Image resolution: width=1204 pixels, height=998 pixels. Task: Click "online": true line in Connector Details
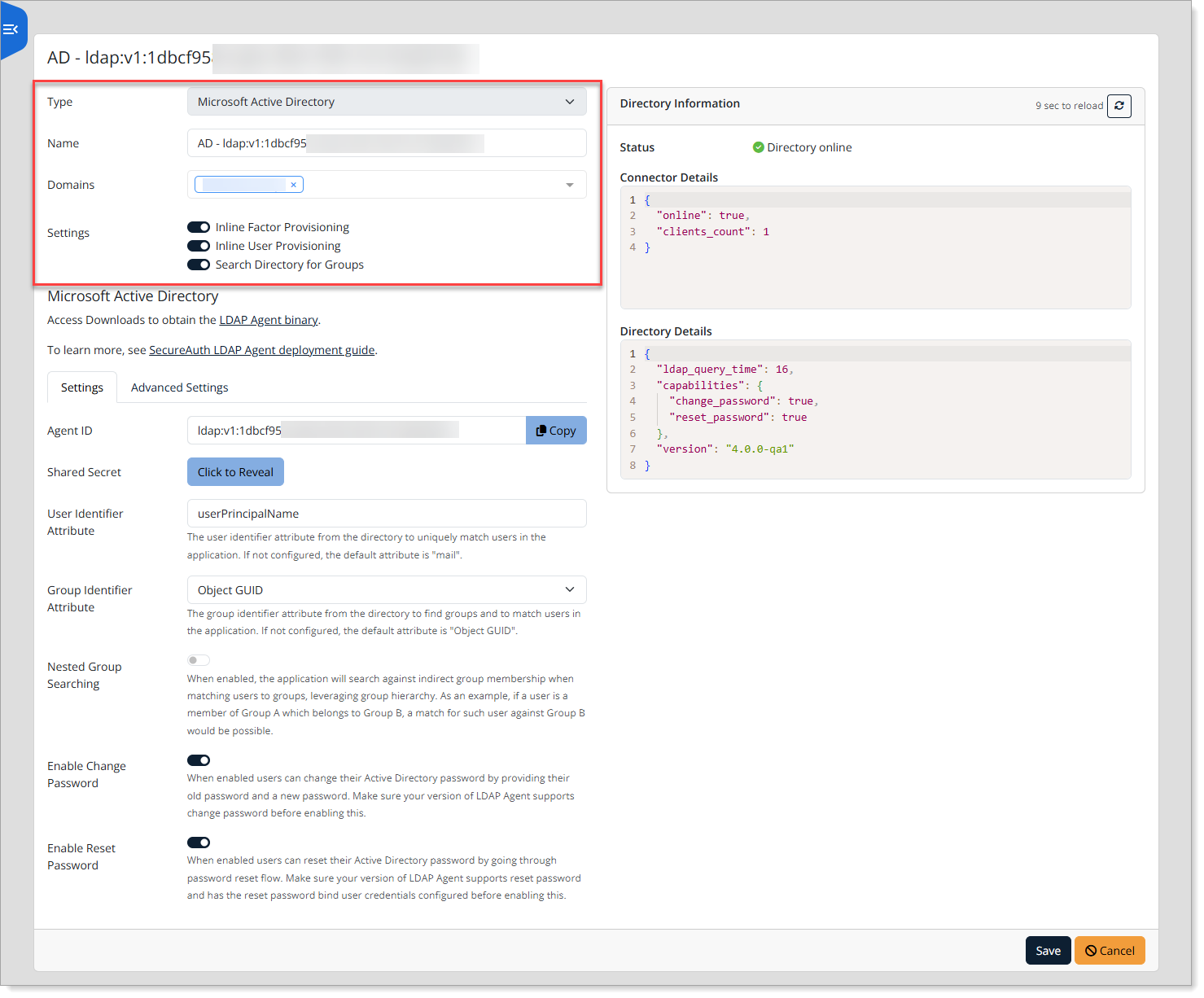[703, 216]
